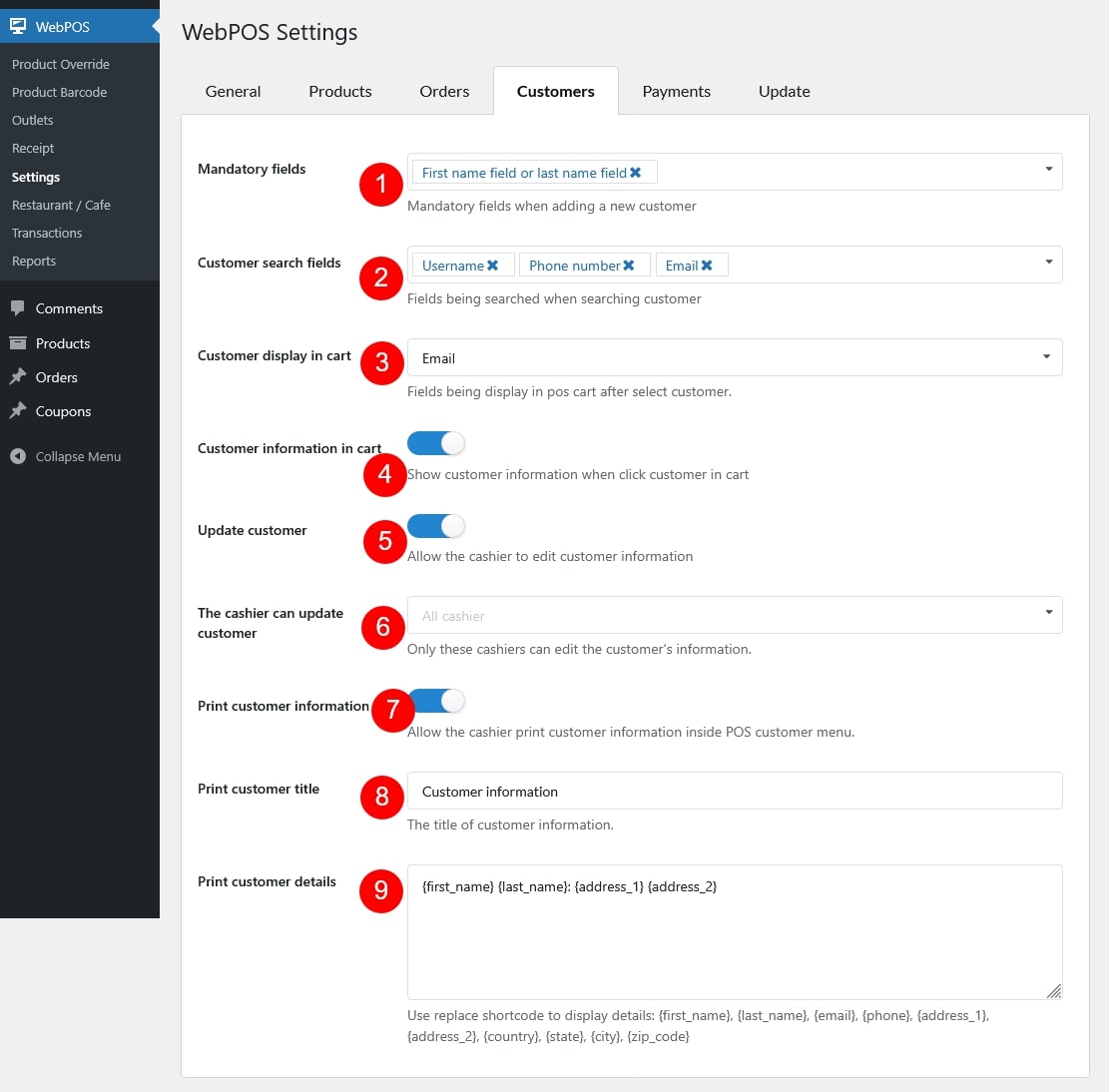Click the WebPOS Settings page heading

(x=270, y=33)
